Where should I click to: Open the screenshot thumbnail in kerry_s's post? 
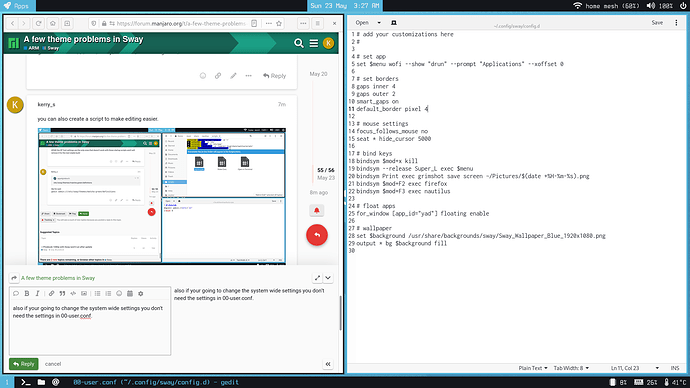point(162,196)
